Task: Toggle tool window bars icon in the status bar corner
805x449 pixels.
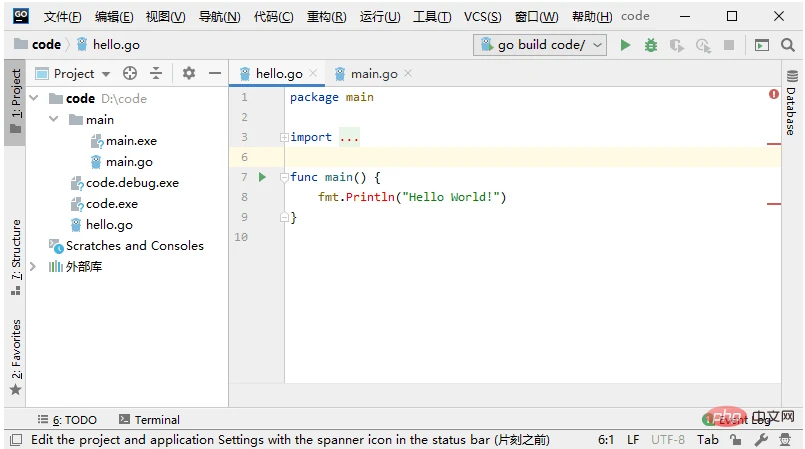Action: [16, 440]
